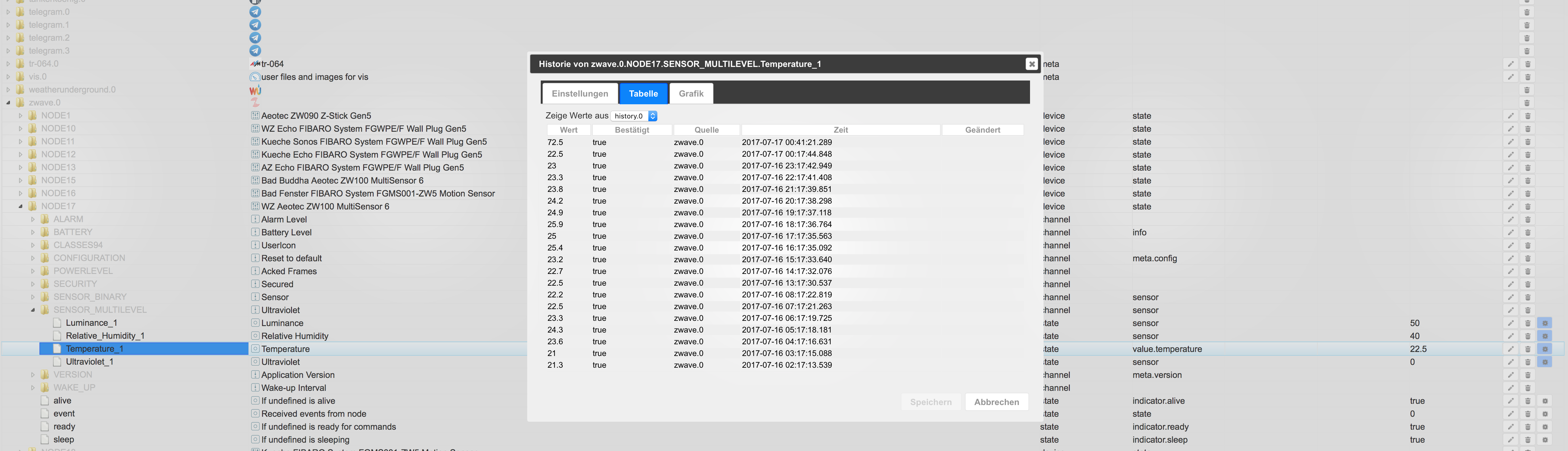
Task: Delete the Temperature_1 object with trash icon
Action: tap(1527, 349)
